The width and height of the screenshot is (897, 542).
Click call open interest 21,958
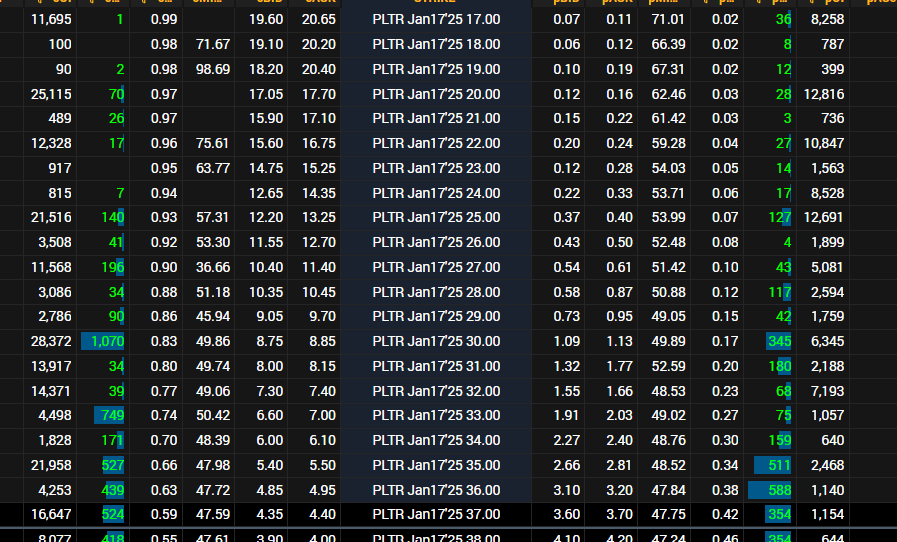(51, 465)
